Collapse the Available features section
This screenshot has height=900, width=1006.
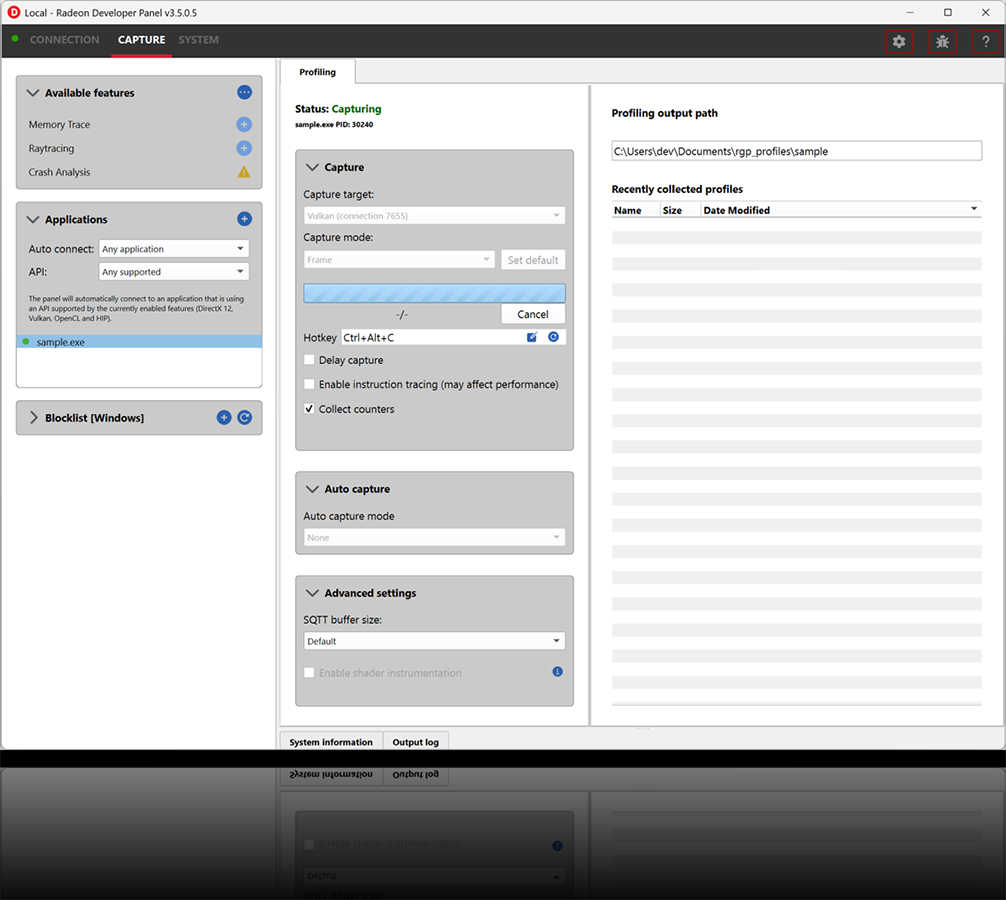tap(33, 93)
